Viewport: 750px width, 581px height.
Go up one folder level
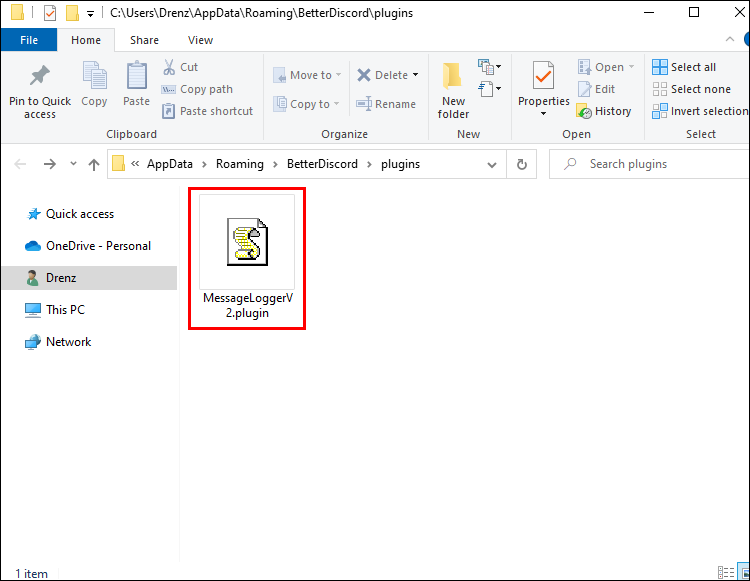[94, 164]
